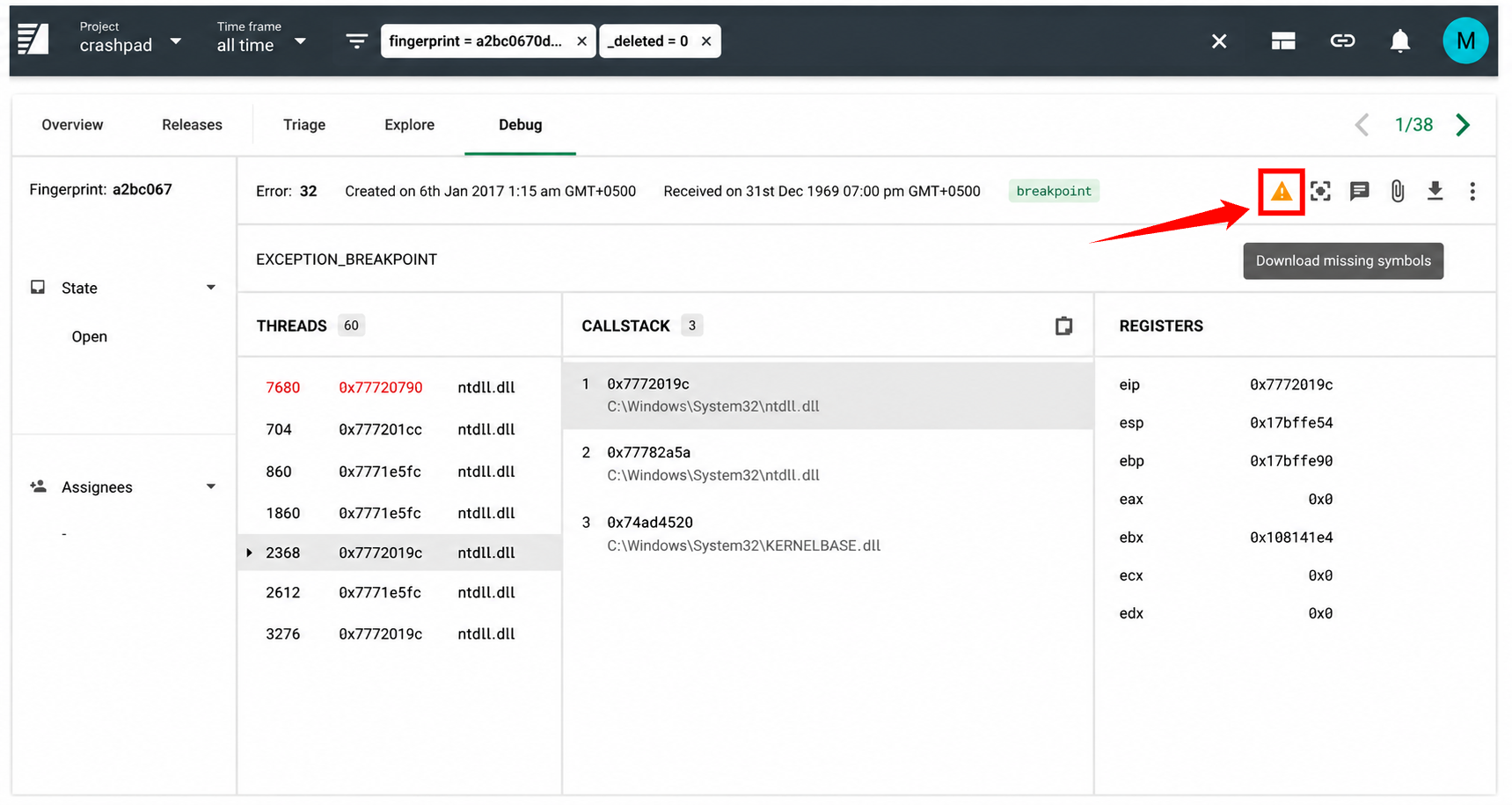The width and height of the screenshot is (1512, 805).
Task: Click the focus target icon
Action: point(1320,191)
